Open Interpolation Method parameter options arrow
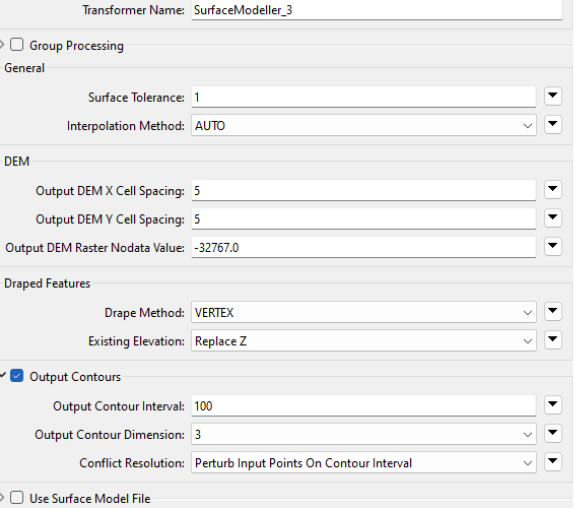The width and height of the screenshot is (575, 508). (x=553, y=125)
